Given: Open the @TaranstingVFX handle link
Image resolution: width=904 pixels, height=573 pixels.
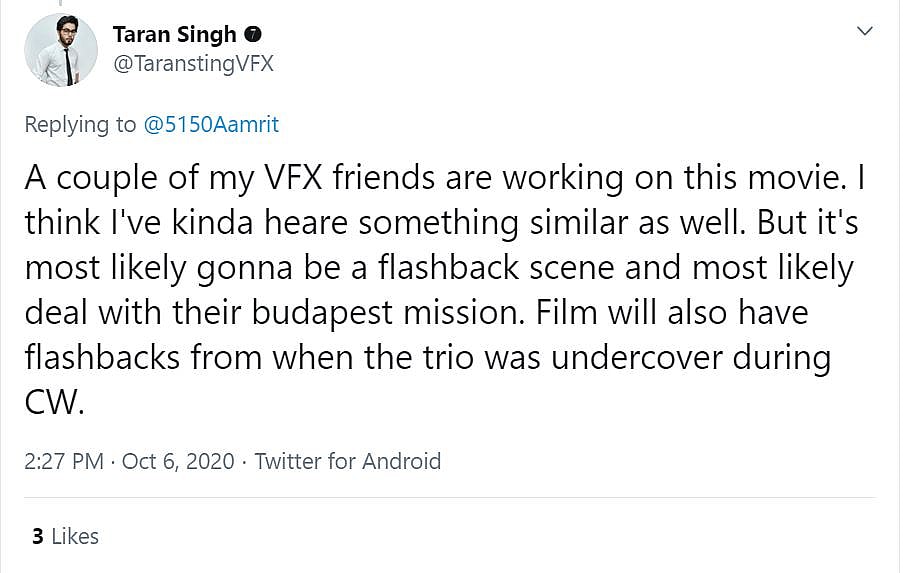Looking at the screenshot, I should (x=193, y=63).
